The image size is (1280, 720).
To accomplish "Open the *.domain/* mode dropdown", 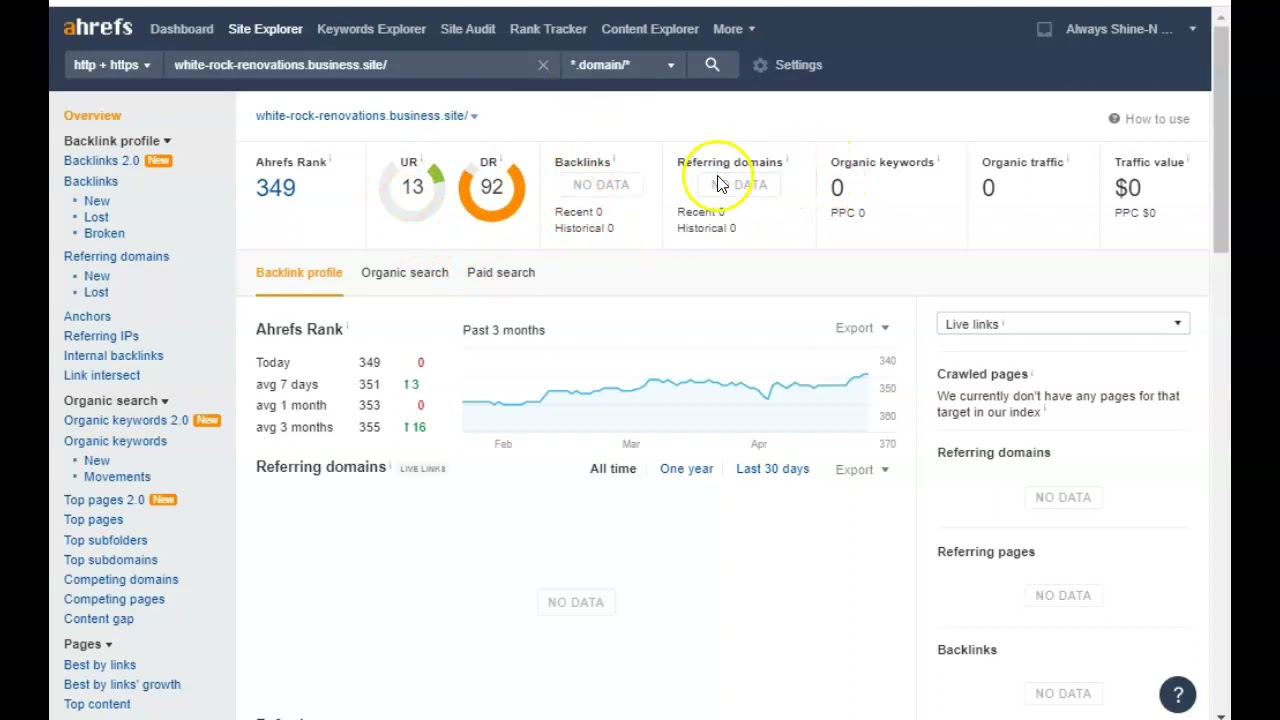I will (622, 65).
